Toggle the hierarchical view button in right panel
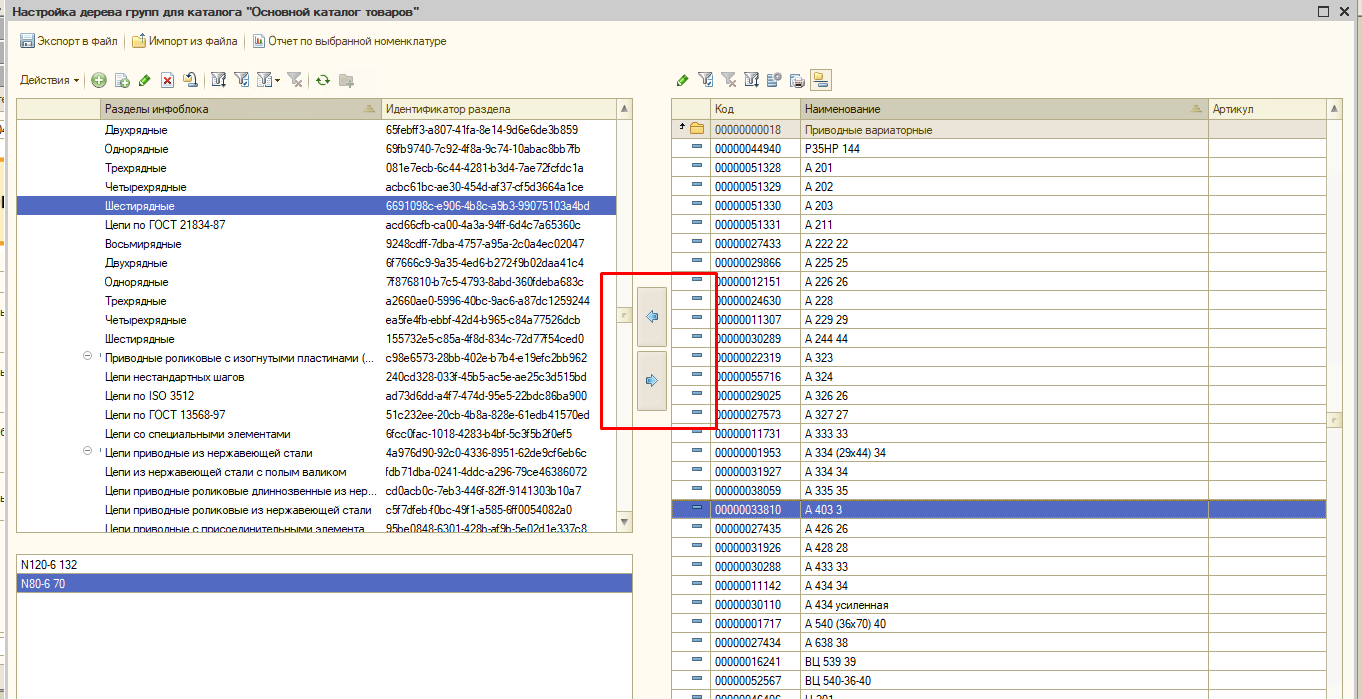1362x699 pixels. (821, 80)
